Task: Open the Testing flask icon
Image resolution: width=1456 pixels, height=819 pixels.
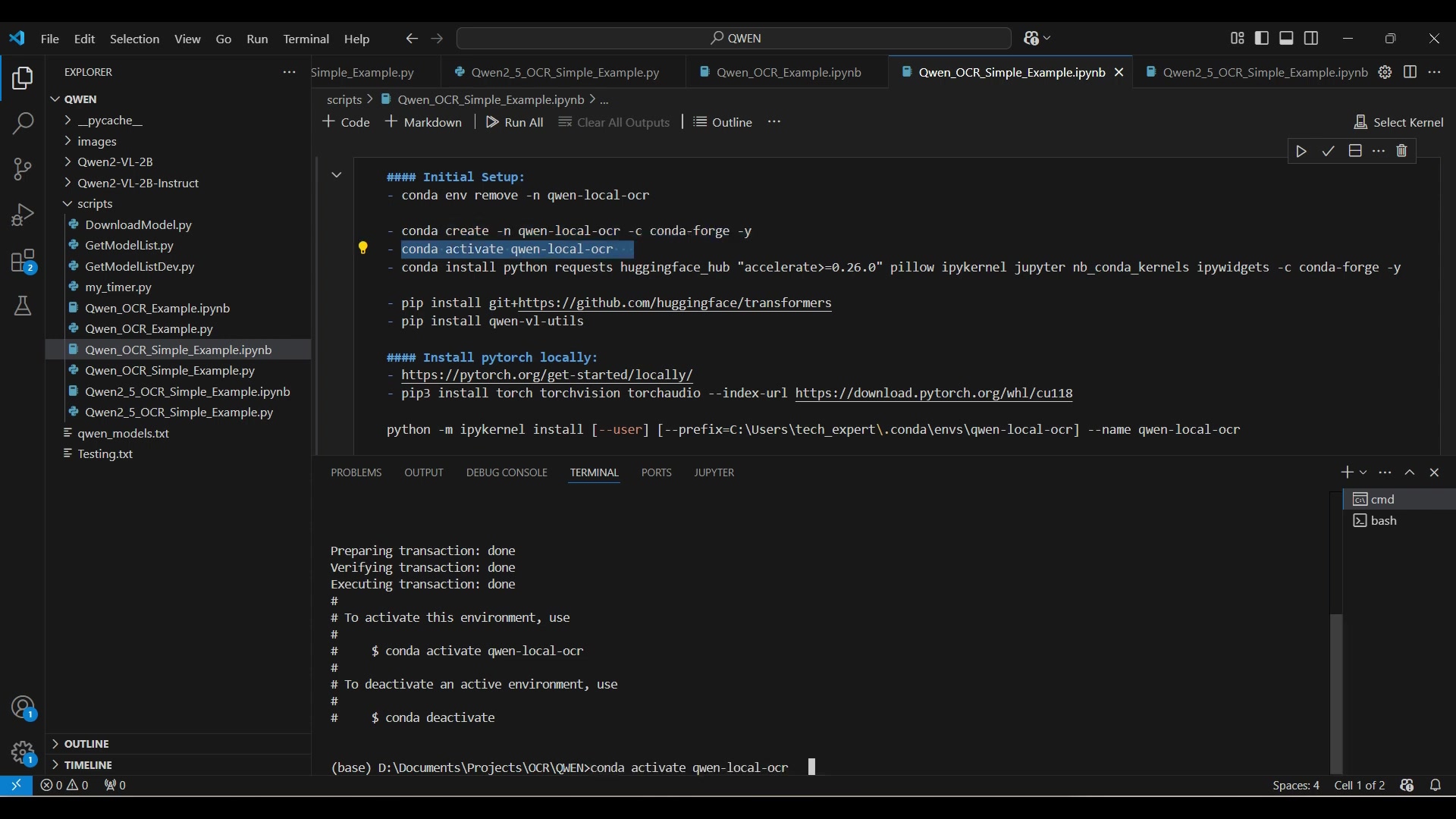Action: pos(23,306)
